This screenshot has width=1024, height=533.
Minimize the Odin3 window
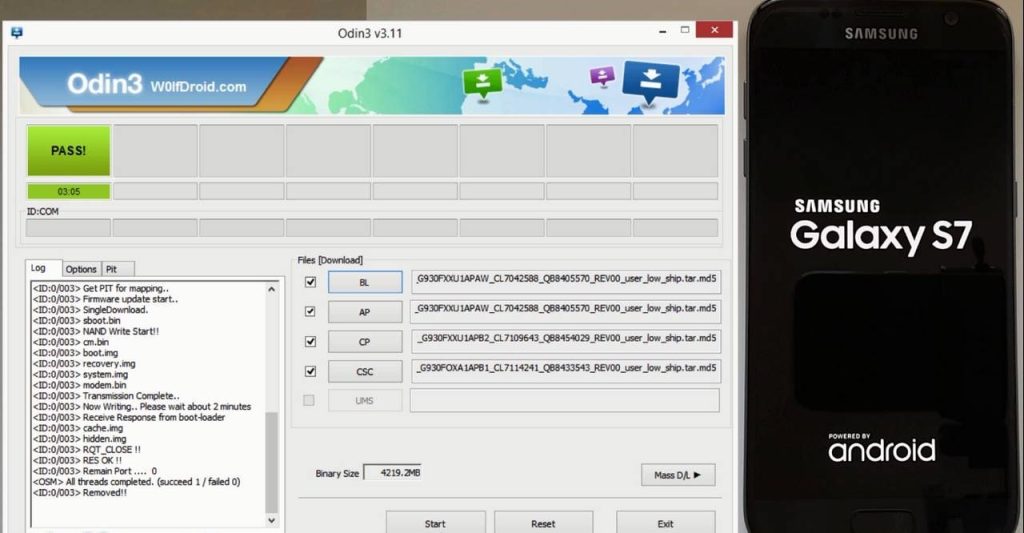[663, 31]
